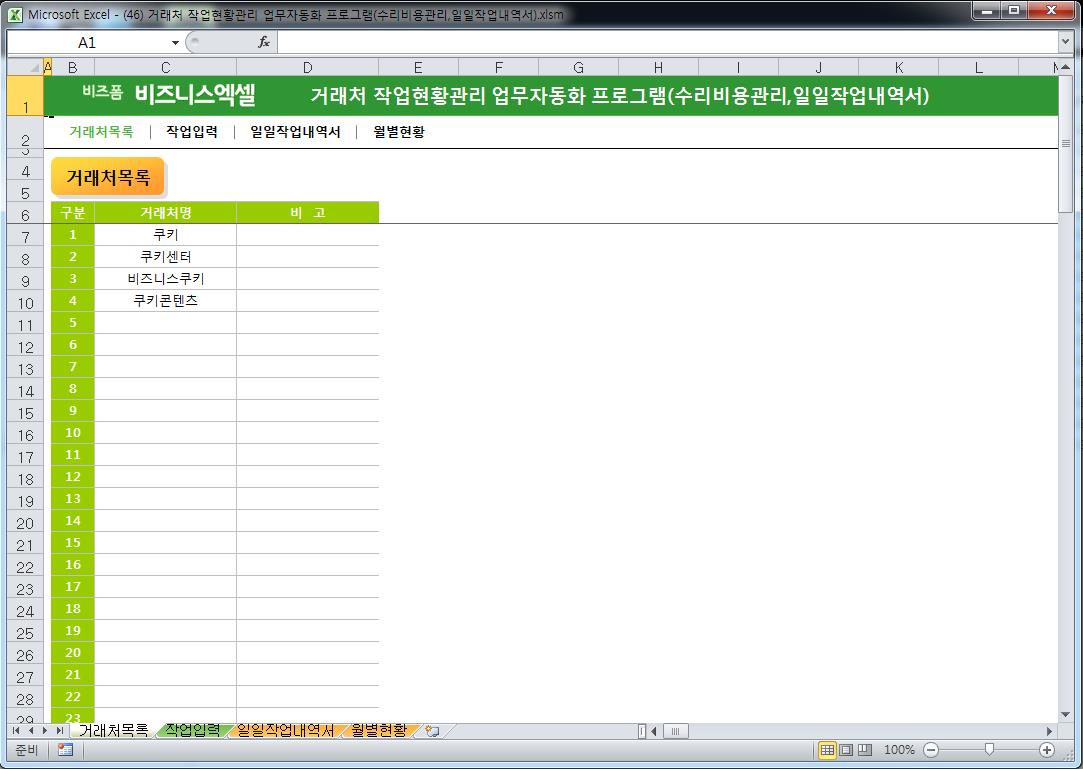
Task: Click the zoom slider handle
Action: pos(989,750)
